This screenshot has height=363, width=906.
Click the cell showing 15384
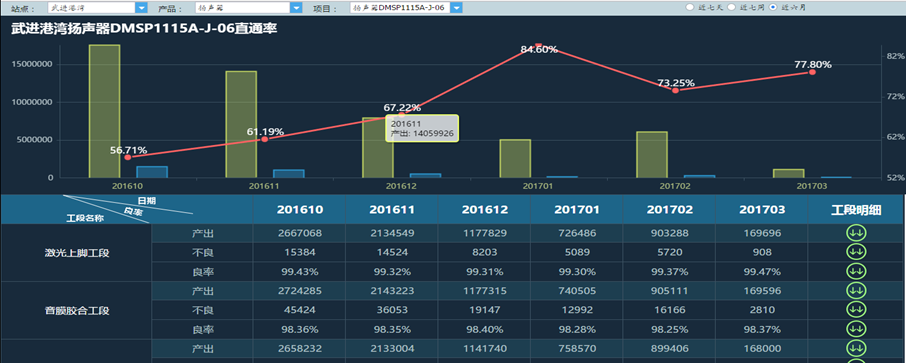tap(299, 253)
